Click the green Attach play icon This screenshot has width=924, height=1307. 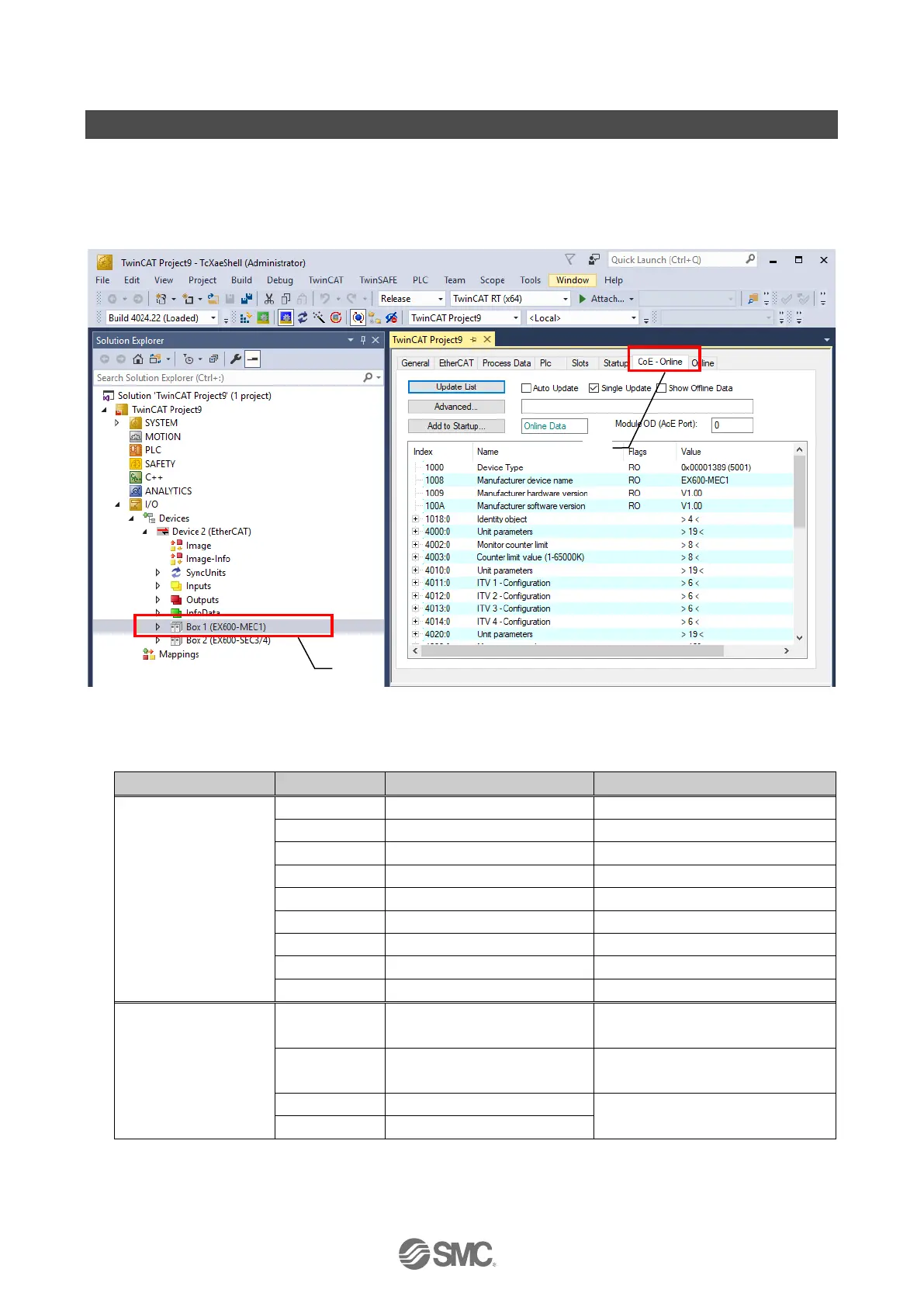point(583,299)
